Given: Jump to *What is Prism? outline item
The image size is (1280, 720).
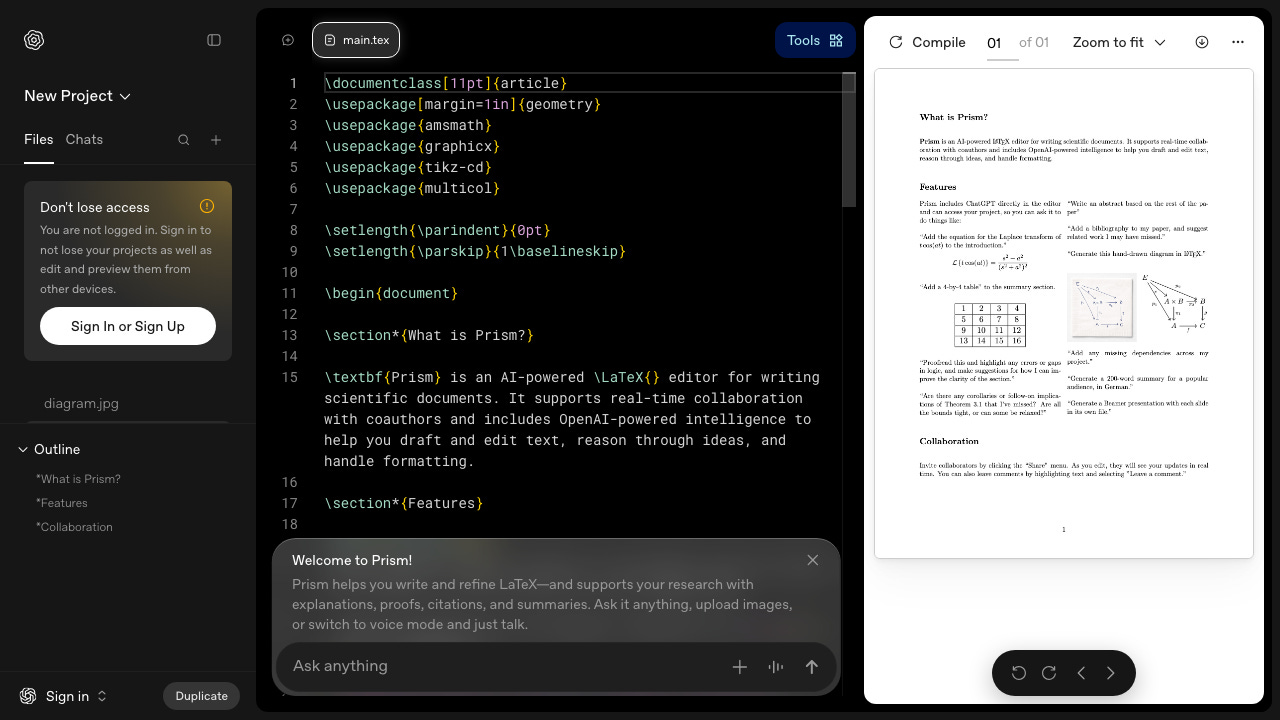Looking at the screenshot, I should coord(78,479).
